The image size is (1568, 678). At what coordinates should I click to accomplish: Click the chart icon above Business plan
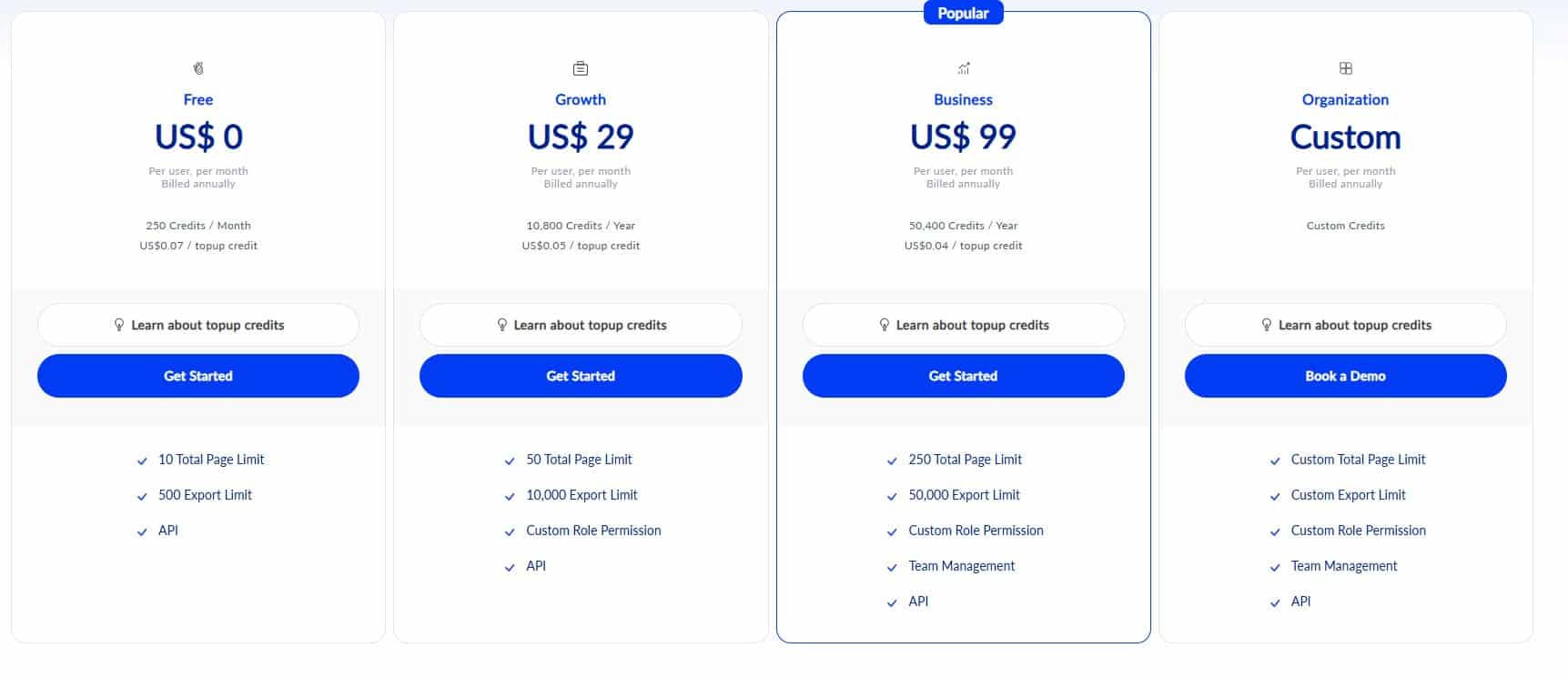[963, 67]
